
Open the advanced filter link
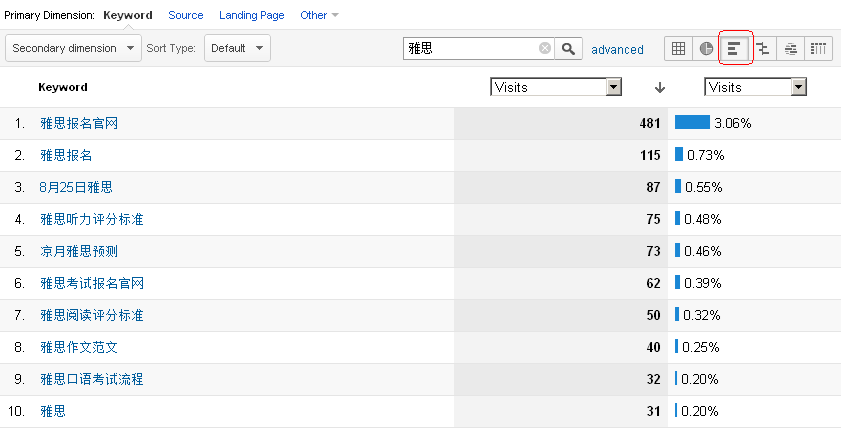tap(617, 50)
